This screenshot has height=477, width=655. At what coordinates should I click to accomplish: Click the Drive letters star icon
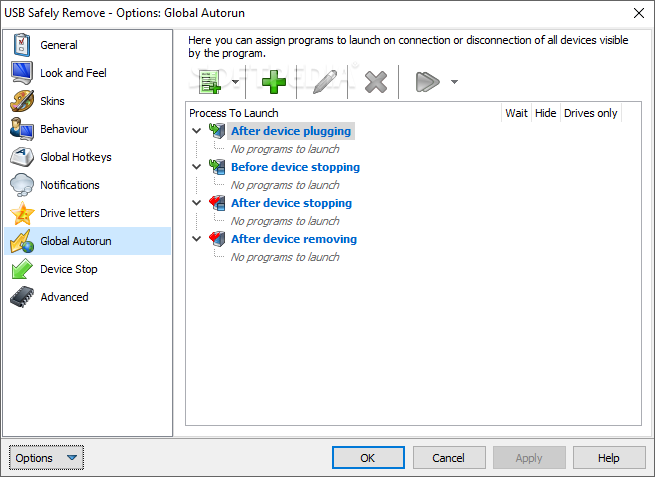pyautogui.click(x=22, y=213)
